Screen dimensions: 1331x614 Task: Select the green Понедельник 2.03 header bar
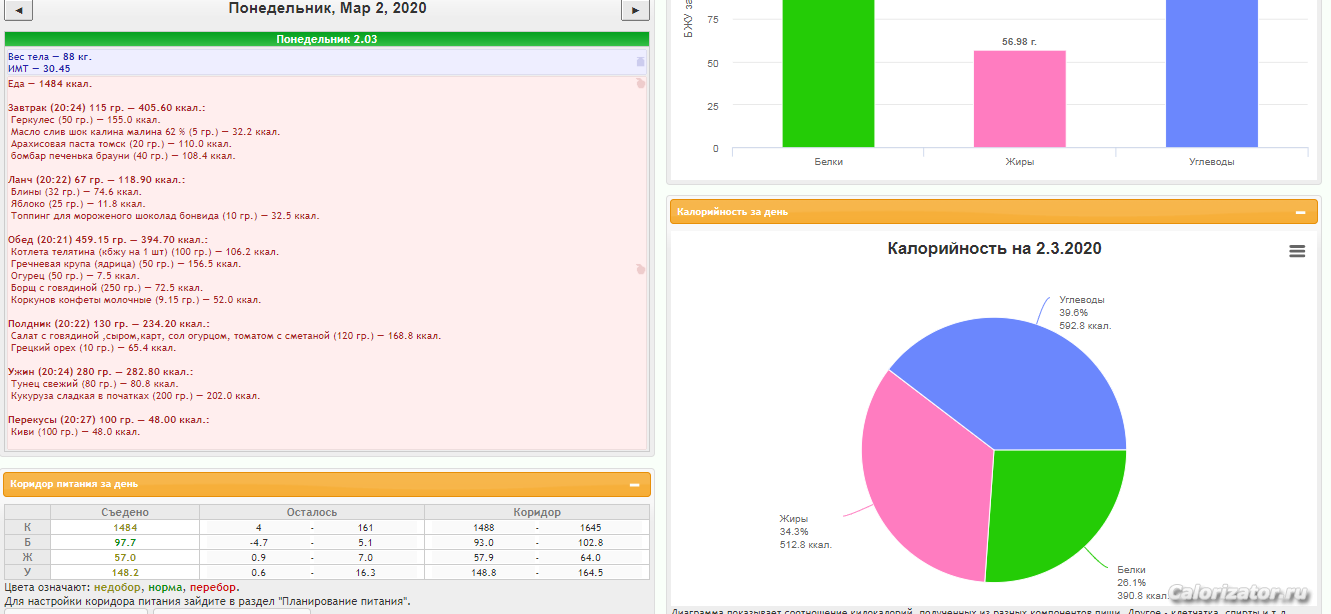coord(326,39)
